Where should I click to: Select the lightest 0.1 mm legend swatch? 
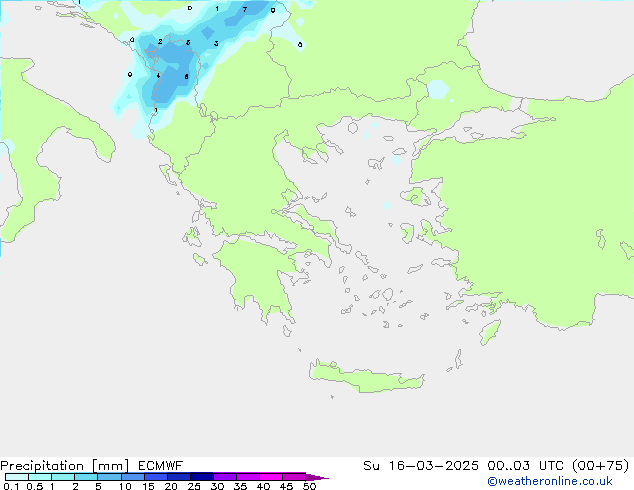coord(17,477)
